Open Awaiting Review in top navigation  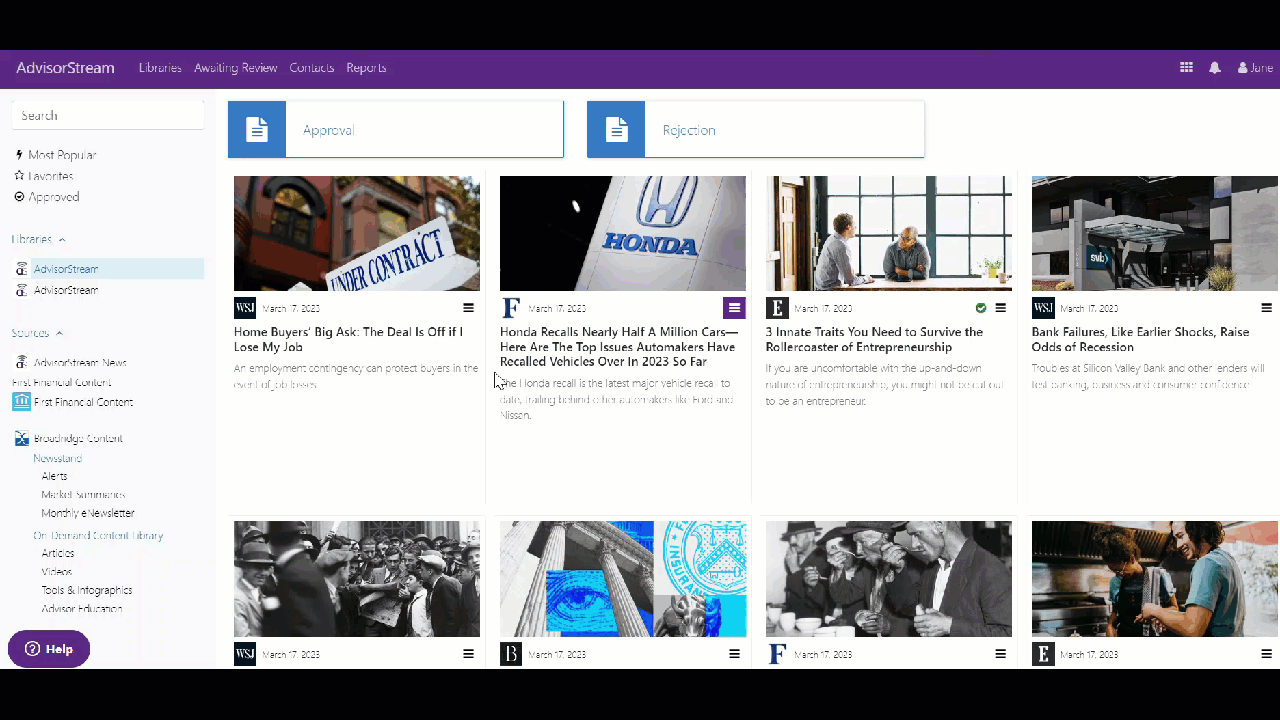(236, 68)
